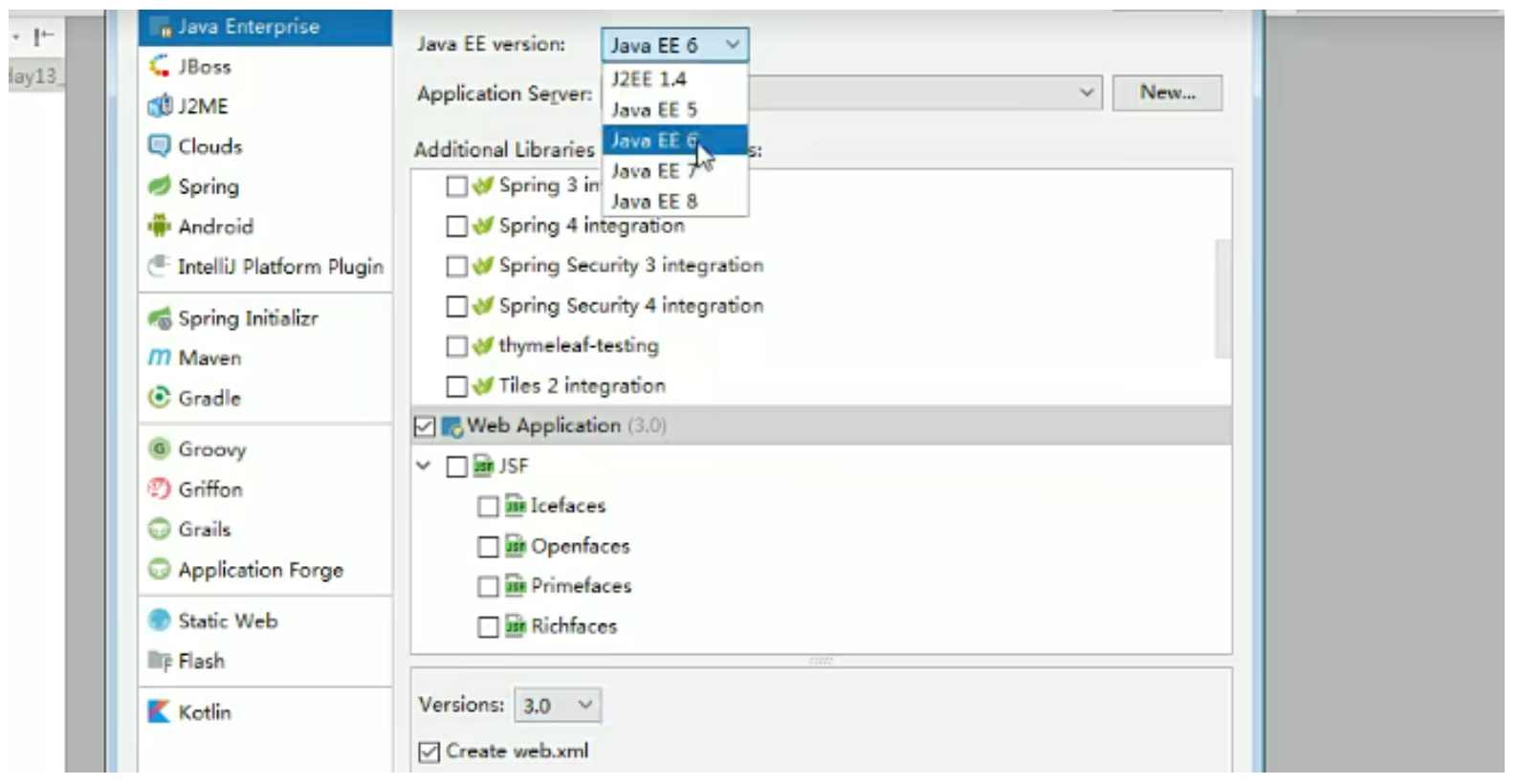Check Spring Security 3 integration
This screenshot has width=1517, height=784.
click(x=457, y=266)
